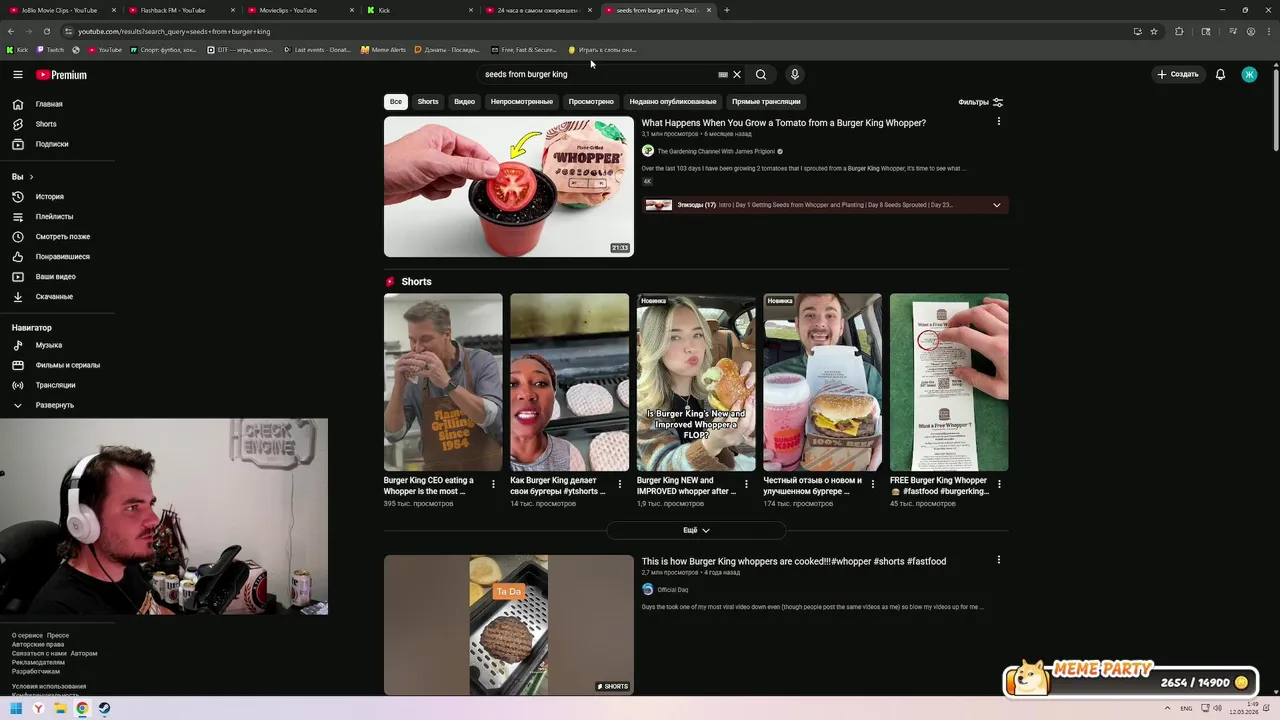
Task: Open the Burger King CEO eating Short
Action: (x=443, y=382)
